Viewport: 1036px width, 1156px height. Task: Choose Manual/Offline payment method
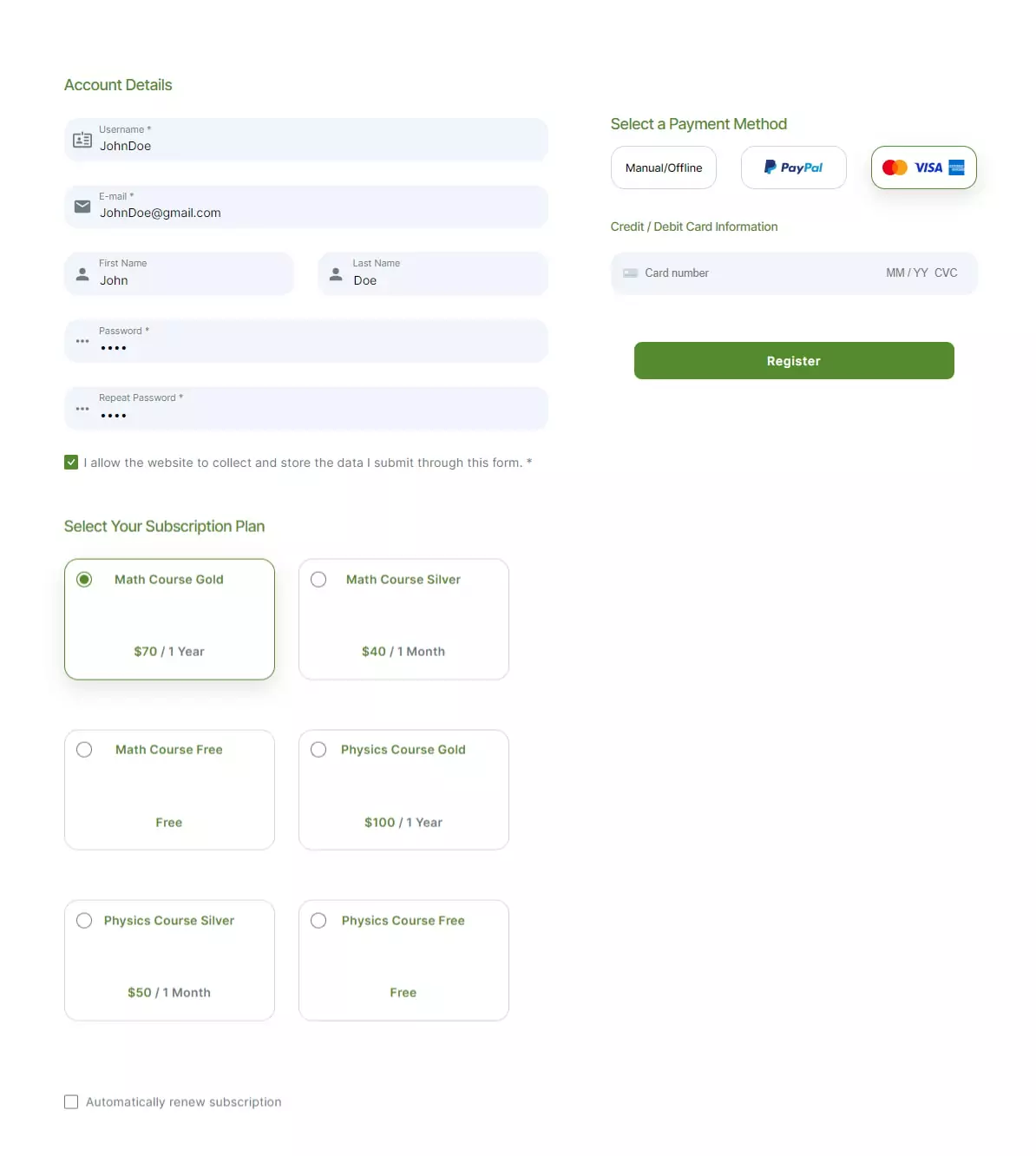point(664,167)
